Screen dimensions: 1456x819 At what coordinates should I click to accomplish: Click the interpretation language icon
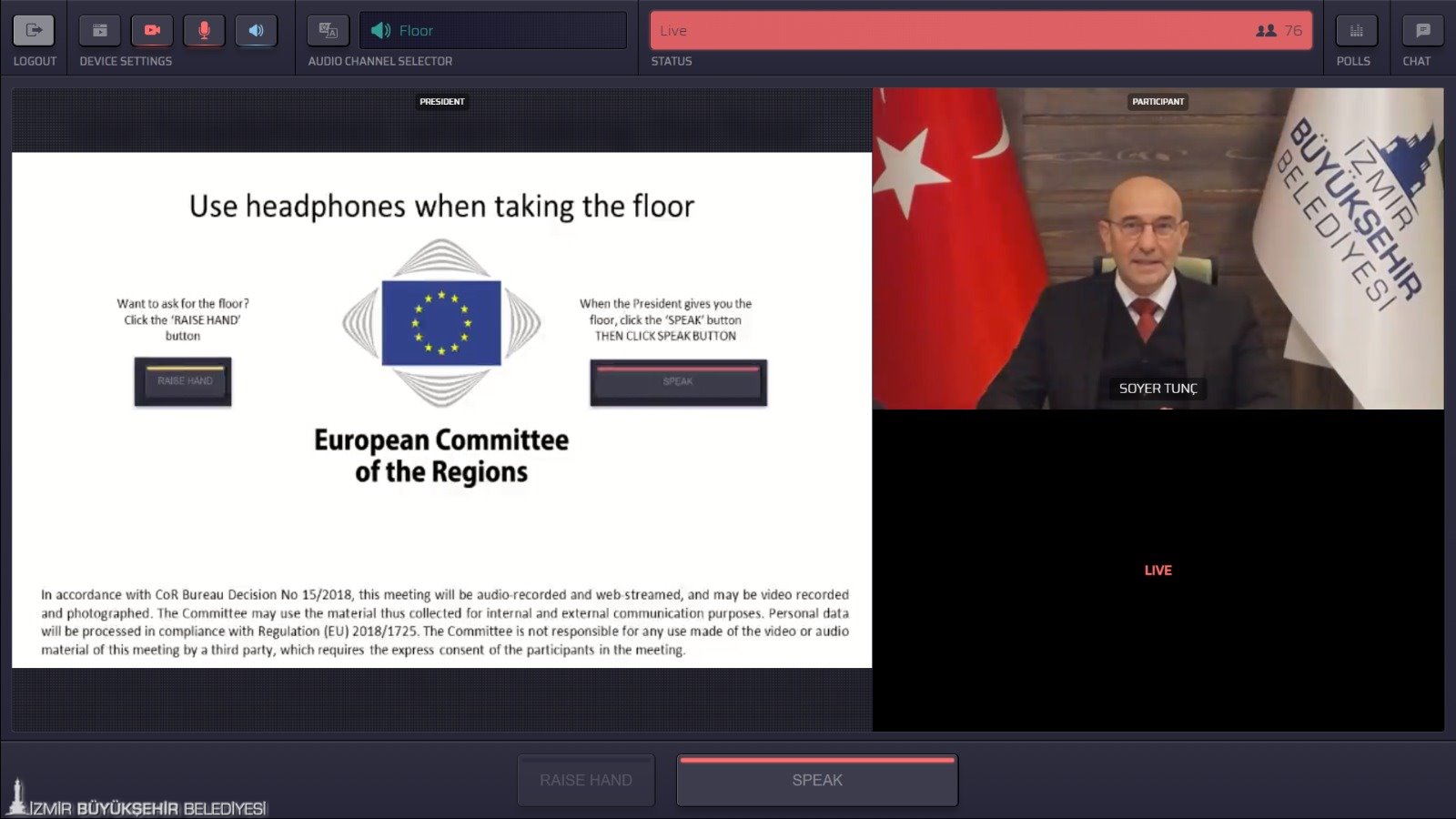(x=329, y=30)
